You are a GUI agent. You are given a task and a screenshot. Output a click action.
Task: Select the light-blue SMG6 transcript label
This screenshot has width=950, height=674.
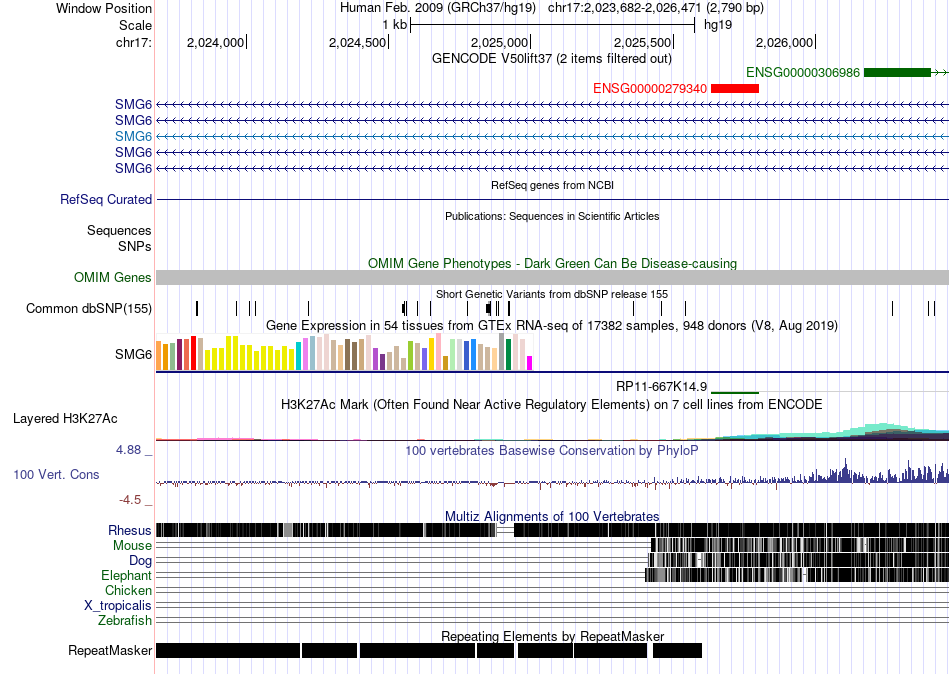coord(133,136)
